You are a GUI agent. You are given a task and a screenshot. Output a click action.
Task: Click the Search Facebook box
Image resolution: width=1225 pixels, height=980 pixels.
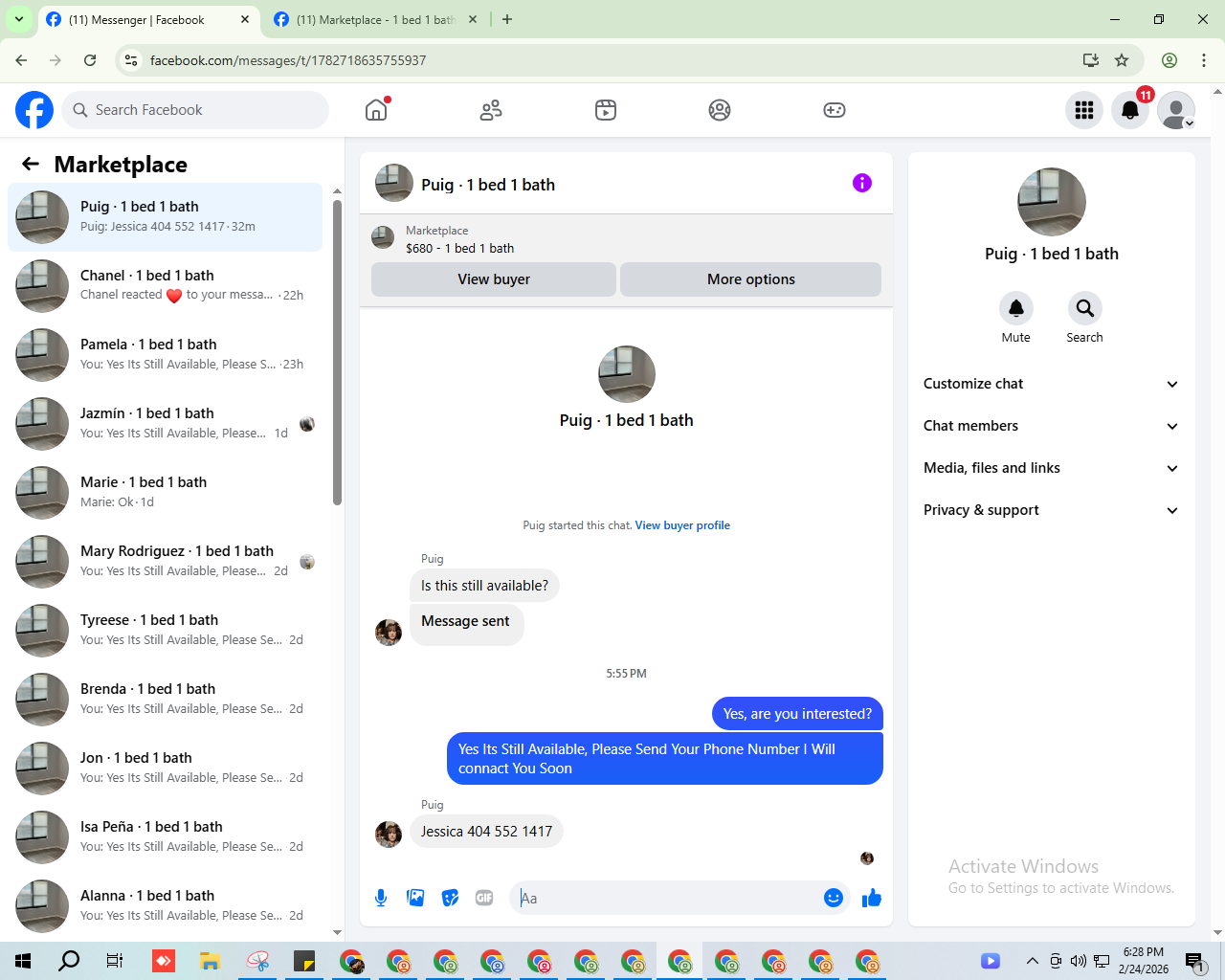195,110
